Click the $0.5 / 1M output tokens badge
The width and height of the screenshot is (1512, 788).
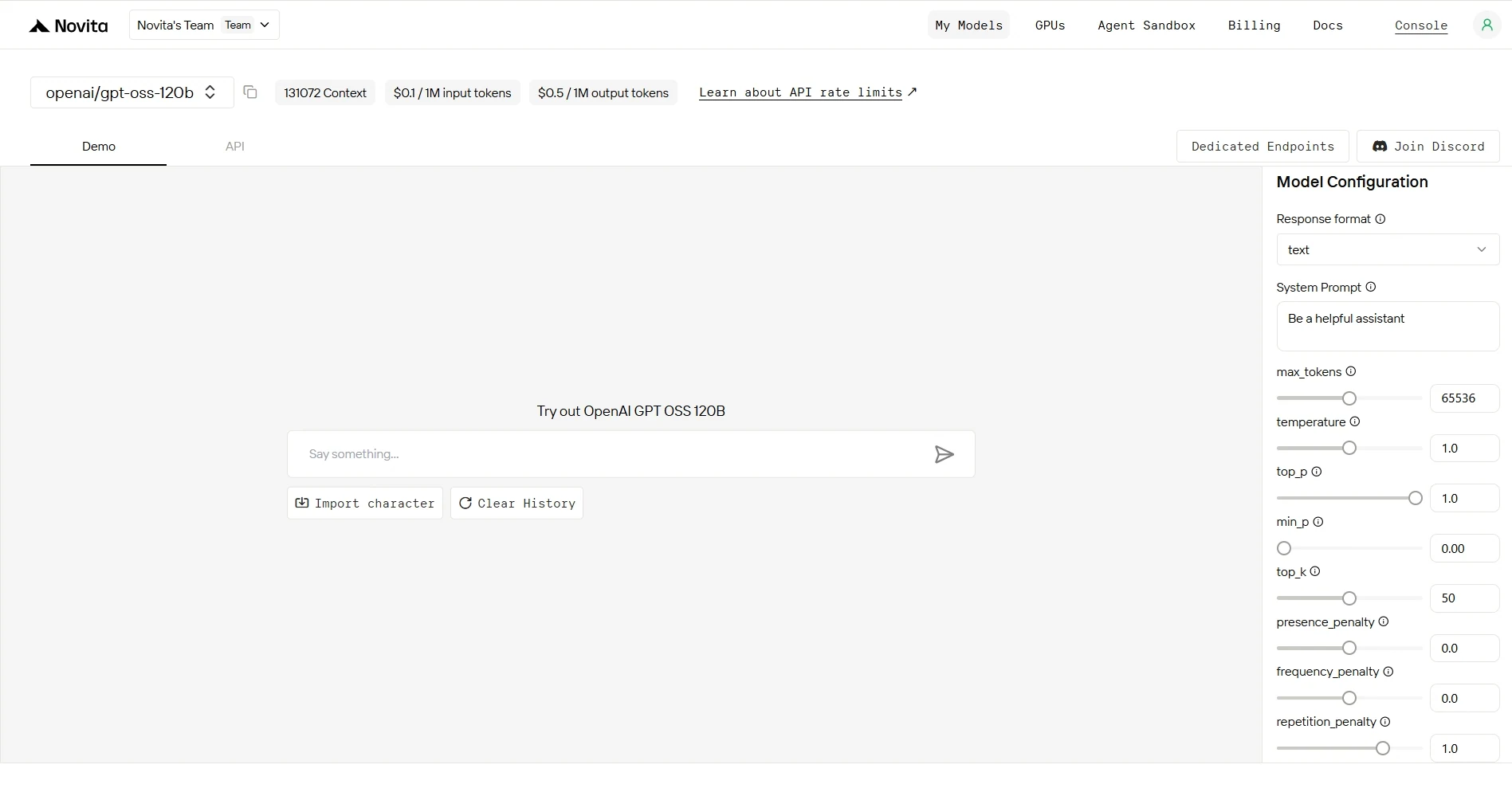pos(603,92)
